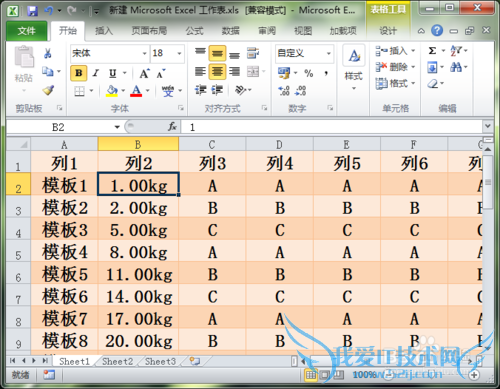
Task: Decrease font size with small A
Action: (161, 74)
